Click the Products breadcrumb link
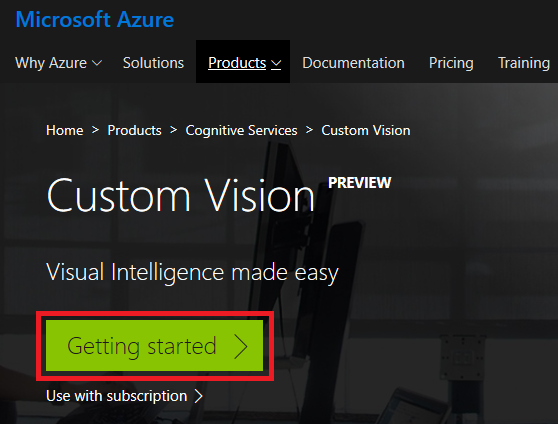 (135, 130)
